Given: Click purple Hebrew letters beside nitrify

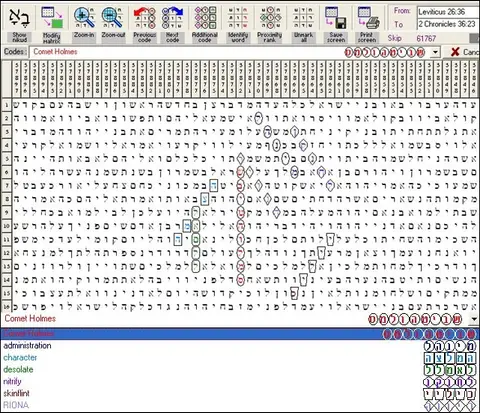Looking at the screenshot, I should click(x=450, y=382).
